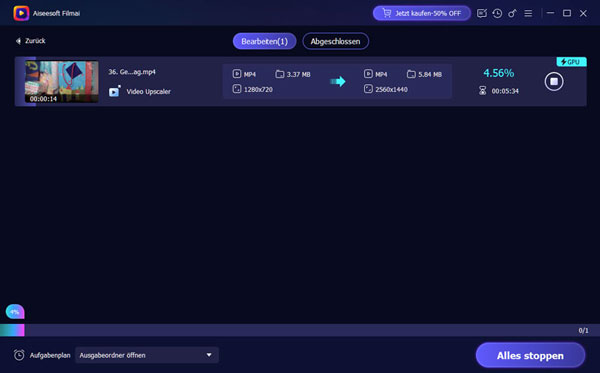Click the Aufgabenplan label
600x373 pixels.
[x=50, y=355]
